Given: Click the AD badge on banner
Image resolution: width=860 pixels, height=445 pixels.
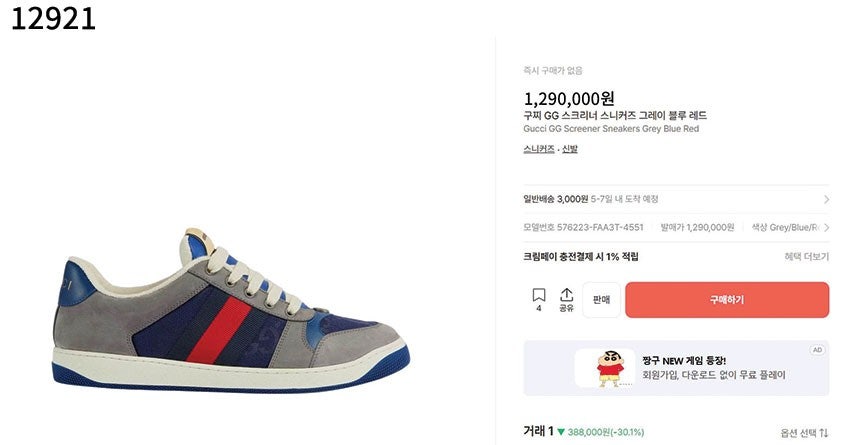Looking at the screenshot, I should click(817, 350).
